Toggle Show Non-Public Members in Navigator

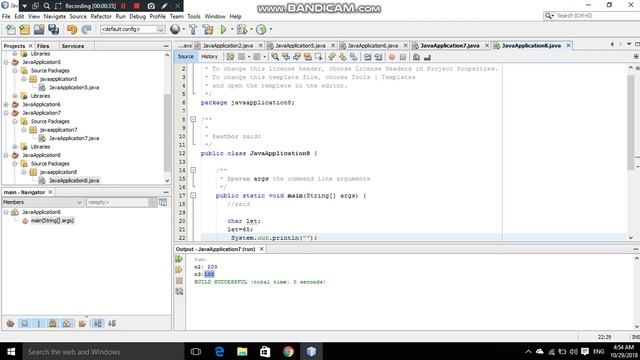point(53,323)
